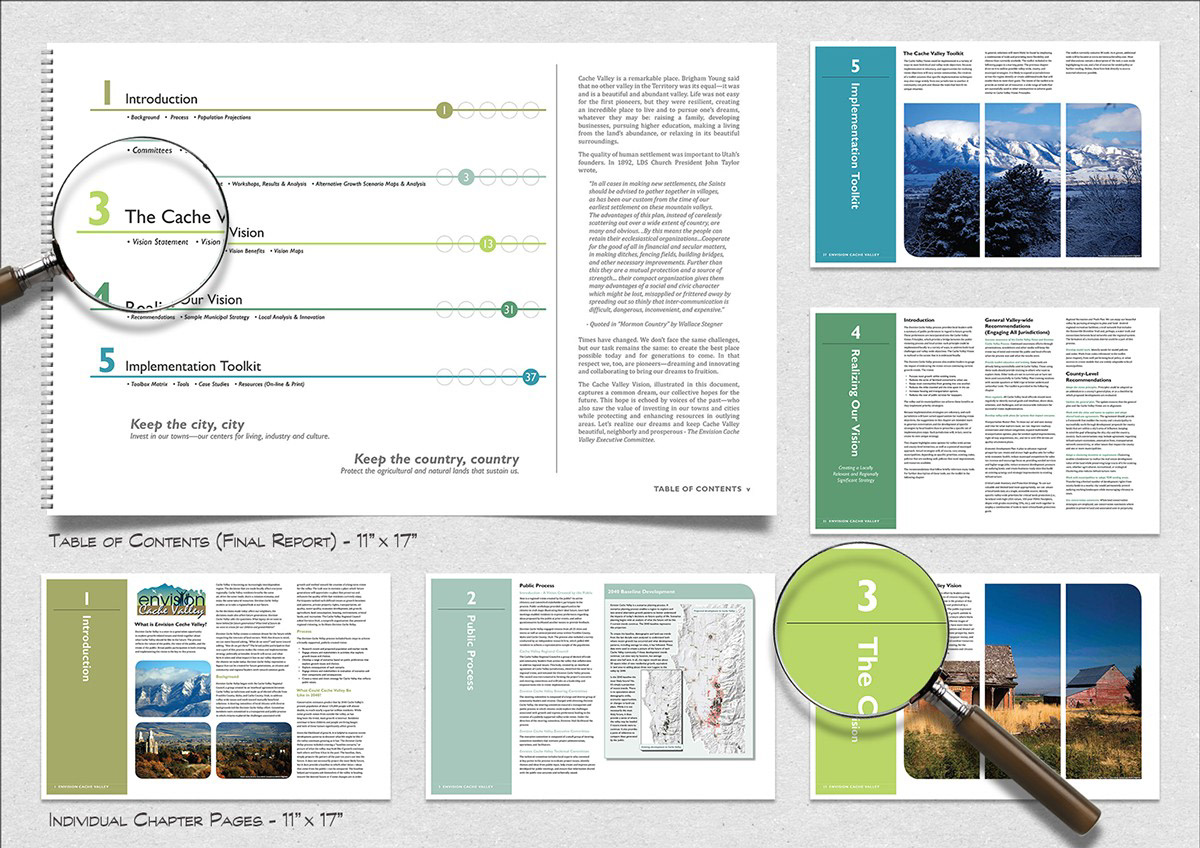
Task: Click the Introduction chapter heading in the contents
Action: point(161,99)
